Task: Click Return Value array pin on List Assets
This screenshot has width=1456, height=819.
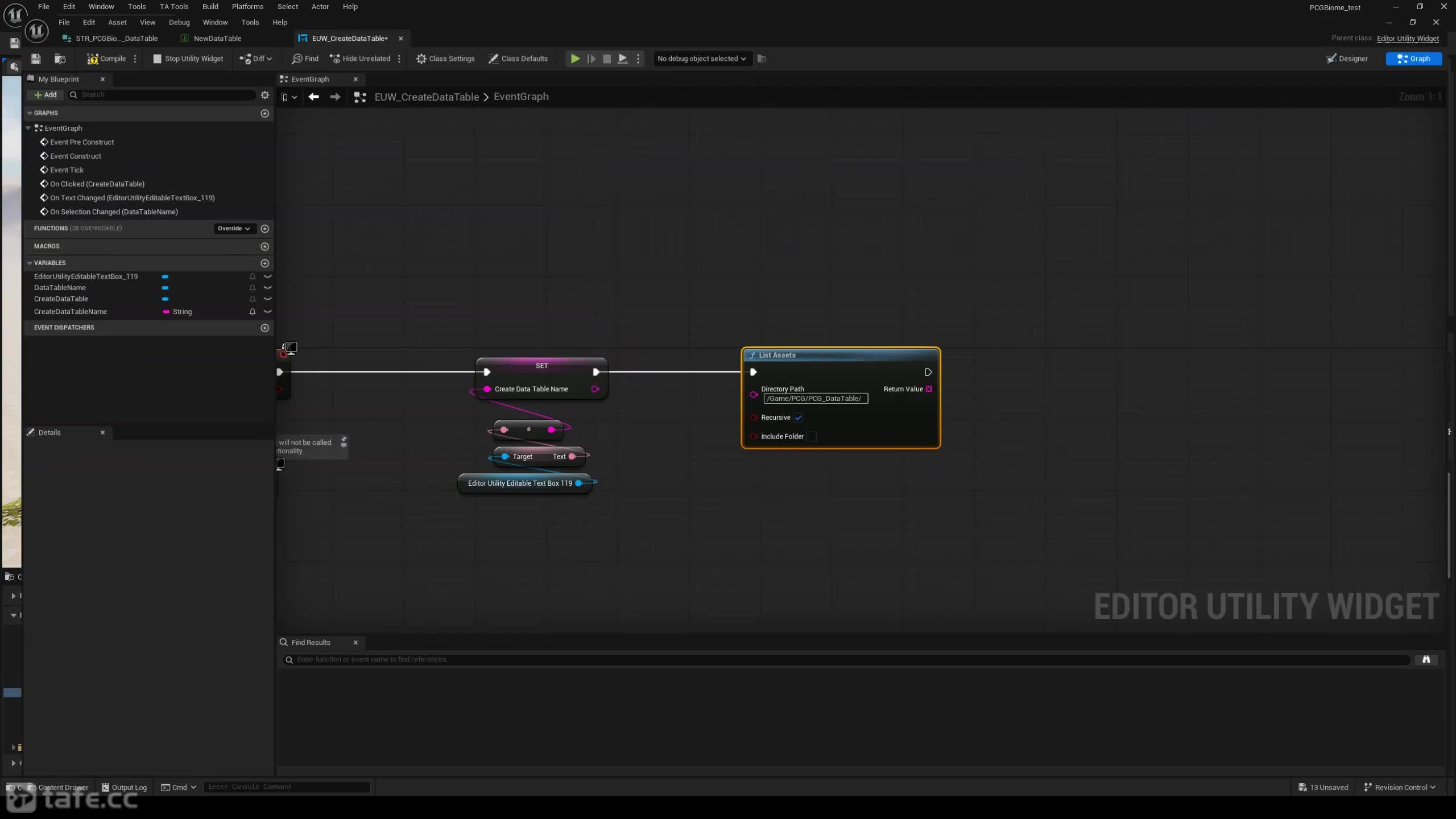Action: coord(929,389)
